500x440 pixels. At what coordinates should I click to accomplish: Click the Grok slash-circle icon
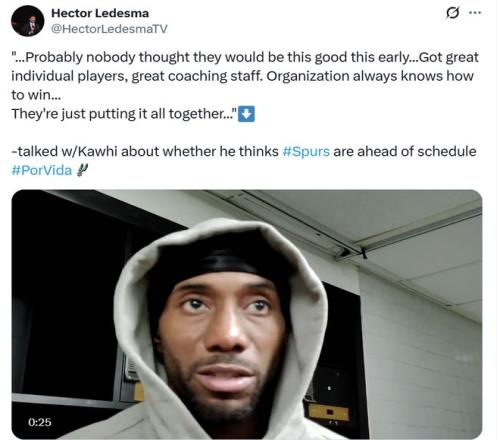(x=452, y=13)
